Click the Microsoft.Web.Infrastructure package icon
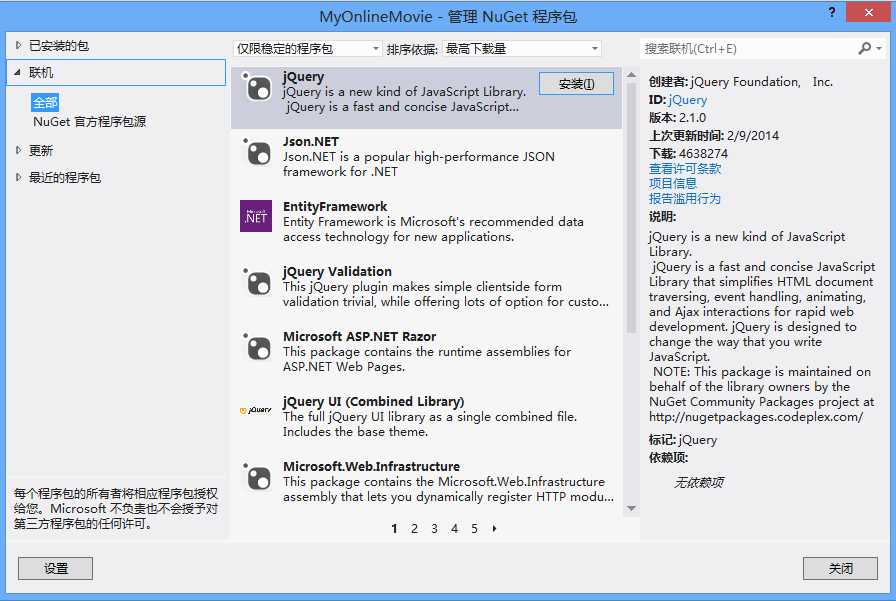 point(256,477)
